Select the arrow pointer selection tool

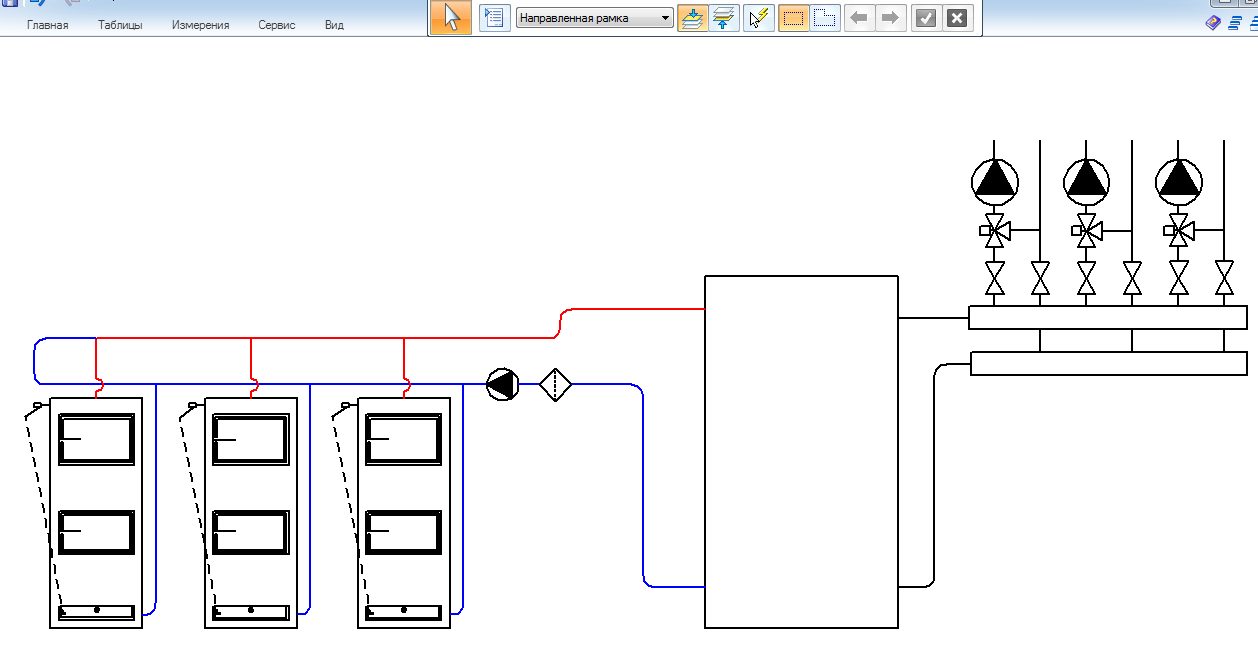451,18
